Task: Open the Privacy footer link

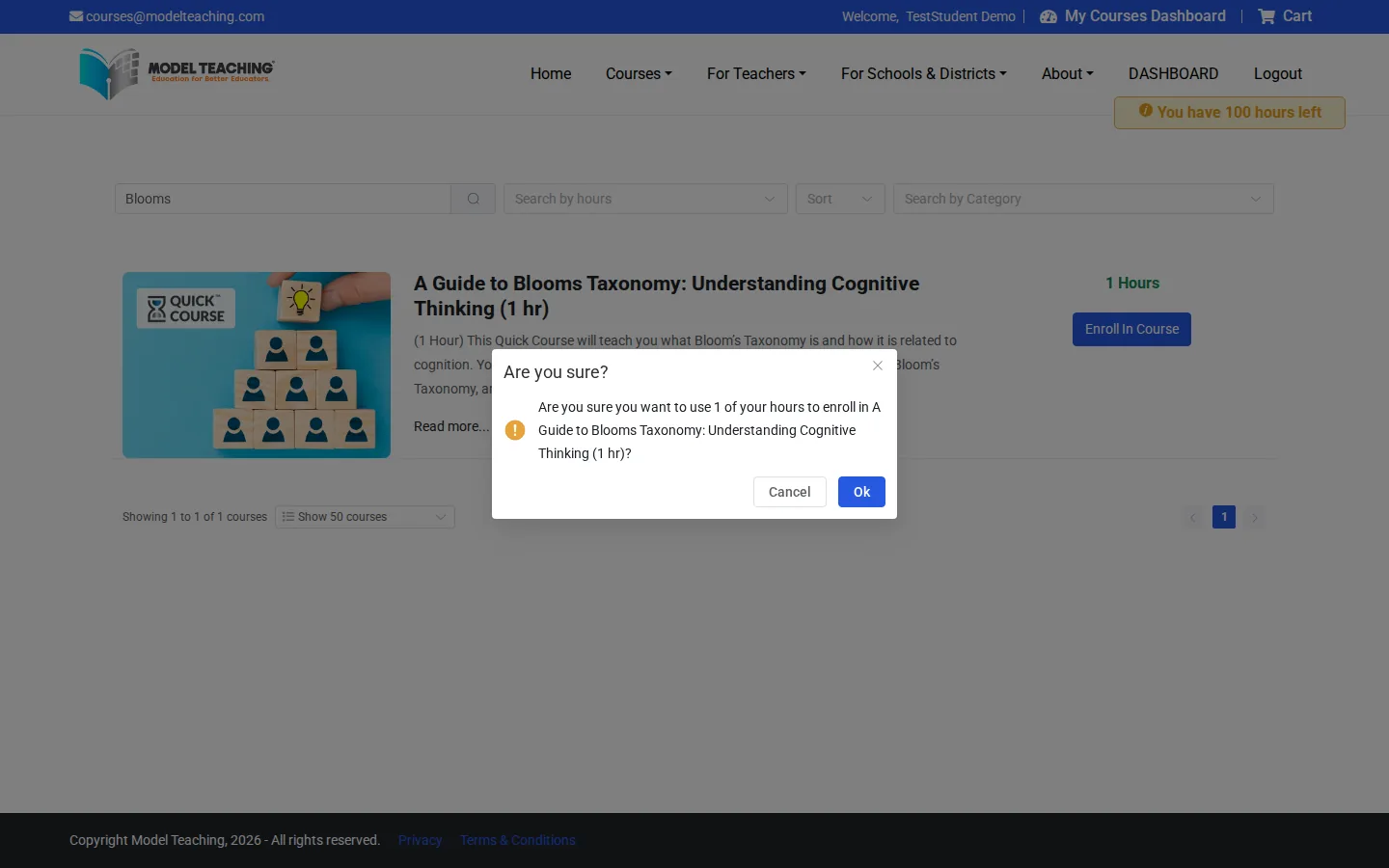Action: click(x=420, y=840)
